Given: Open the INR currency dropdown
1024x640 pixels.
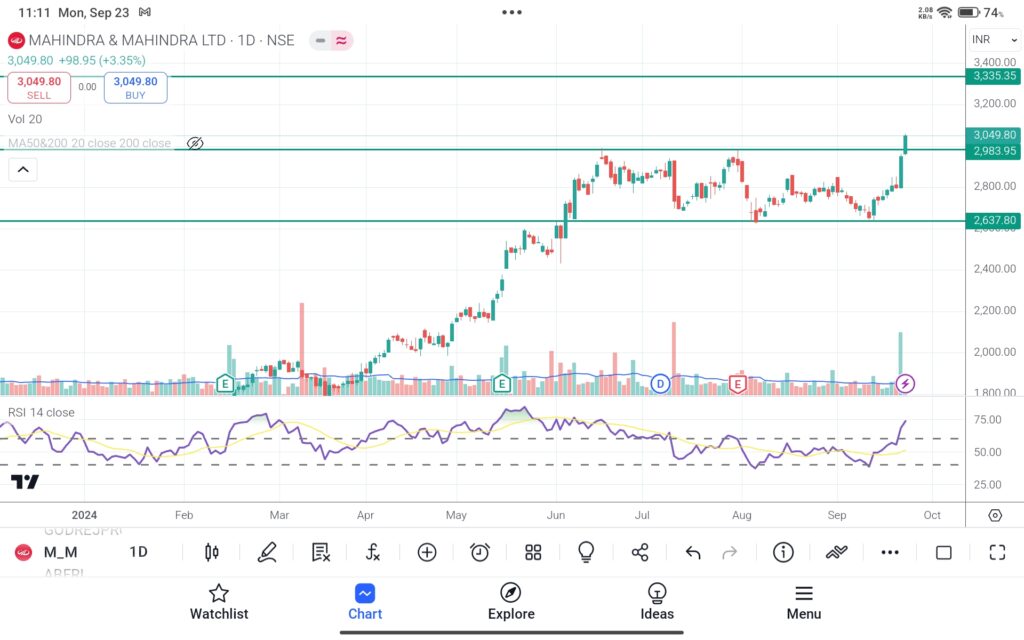Looking at the screenshot, I should [x=995, y=40].
